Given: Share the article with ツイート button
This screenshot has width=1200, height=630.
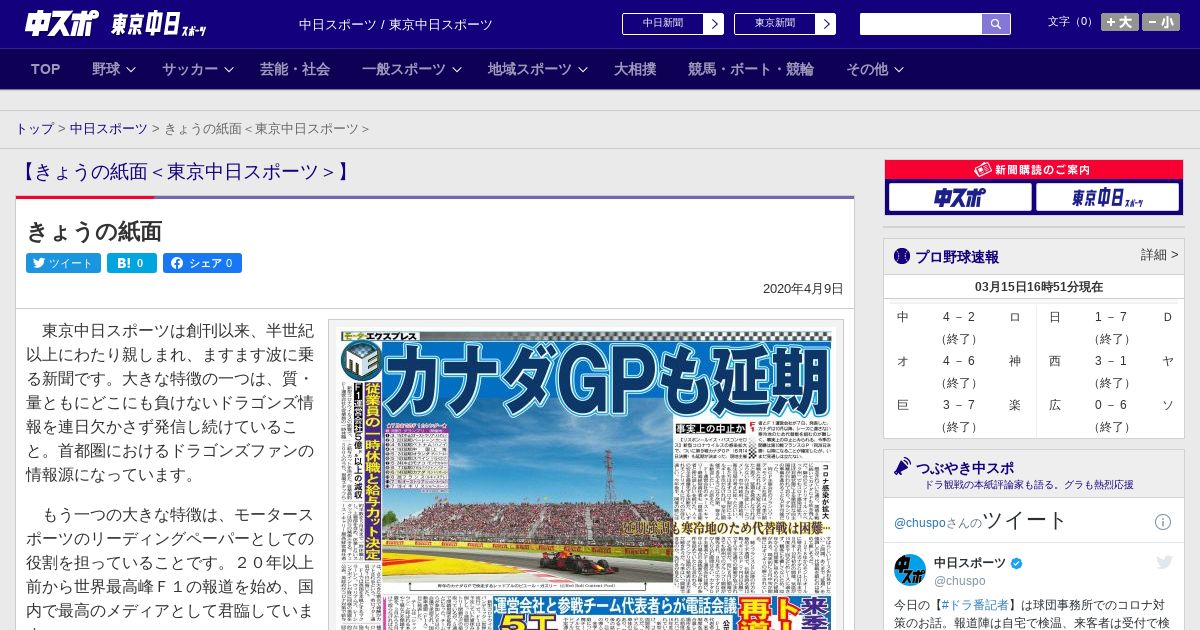Looking at the screenshot, I should (x=63, y=263).
